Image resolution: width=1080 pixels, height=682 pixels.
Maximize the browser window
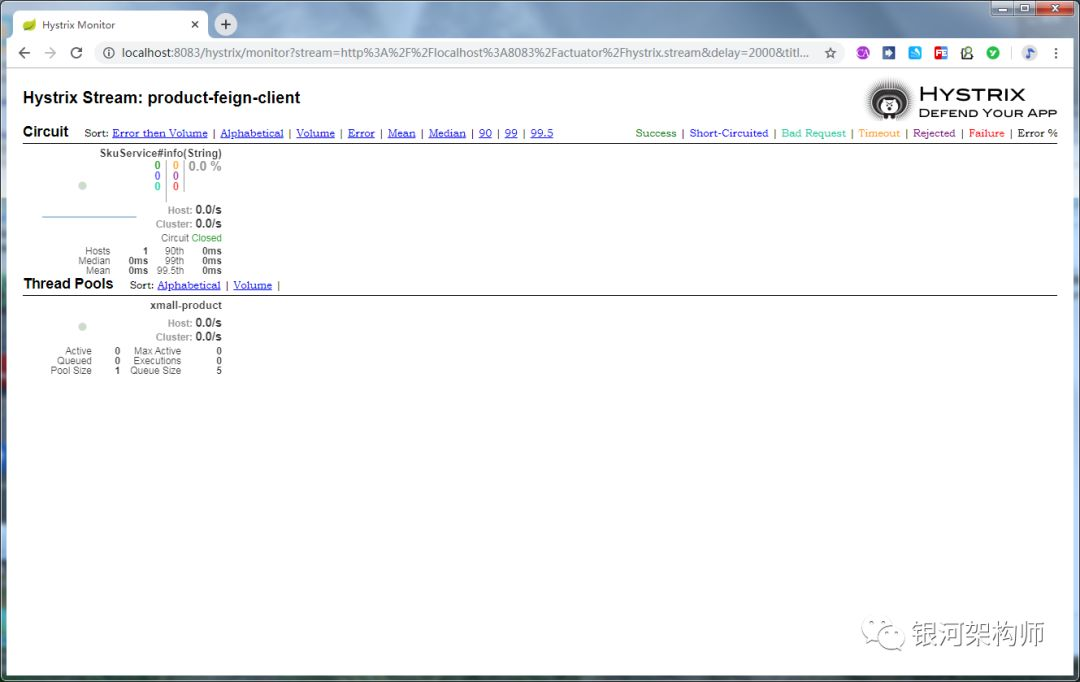1024,8
